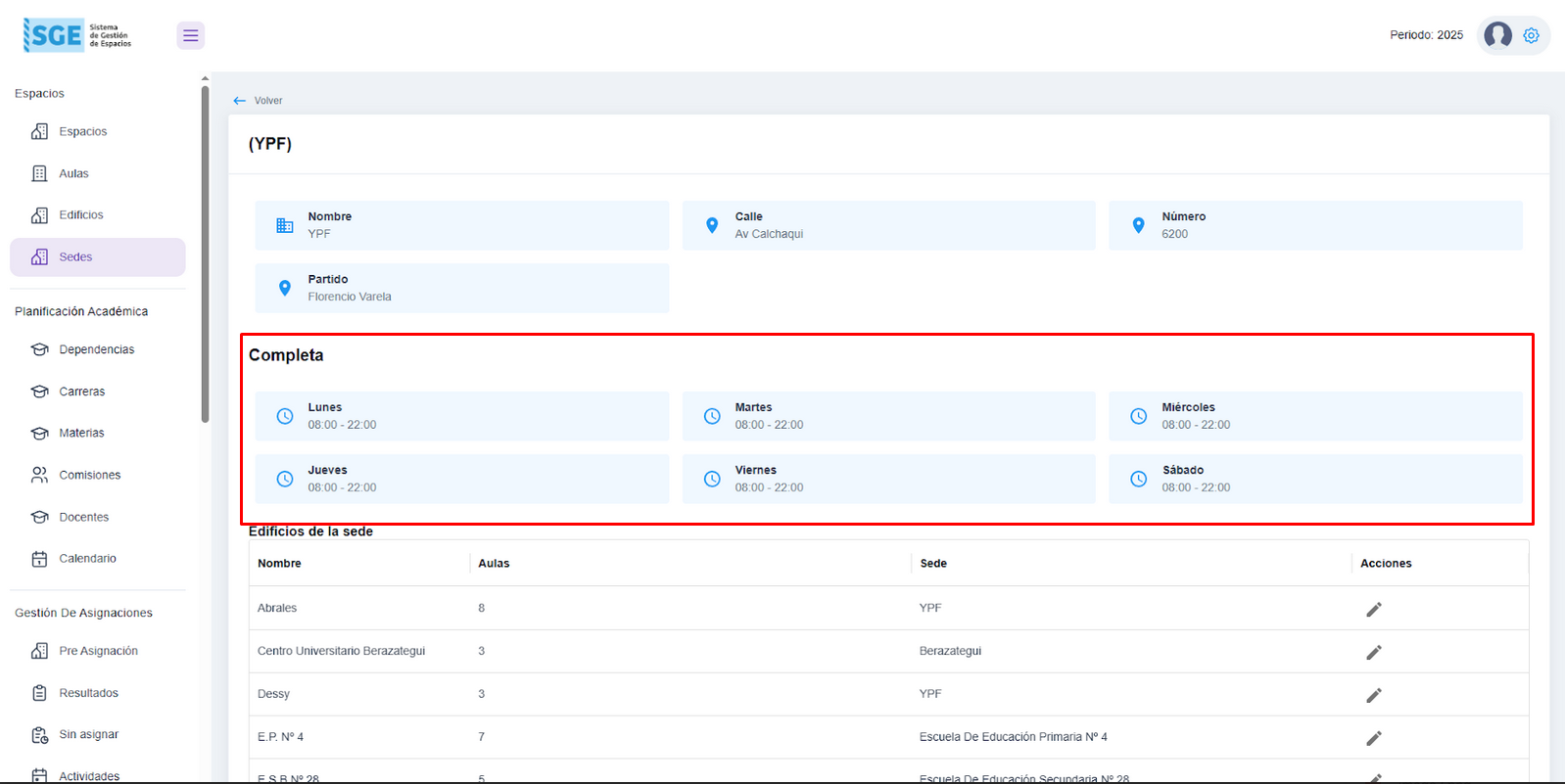Toggle the hamburger sidebar menu button
Screen dimensions: 1565x784
[191, 35]
